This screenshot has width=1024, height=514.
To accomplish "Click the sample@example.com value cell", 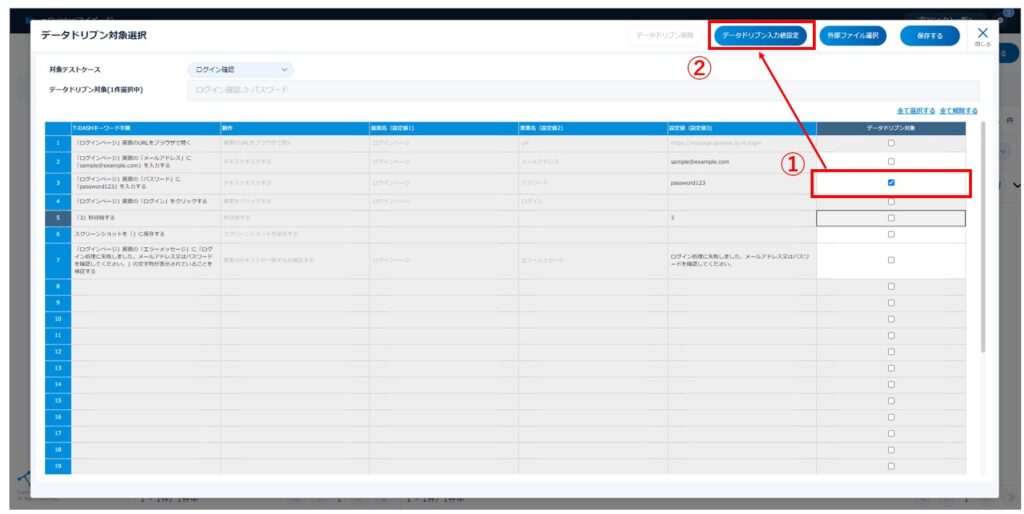I will click(x=741, y=160).
